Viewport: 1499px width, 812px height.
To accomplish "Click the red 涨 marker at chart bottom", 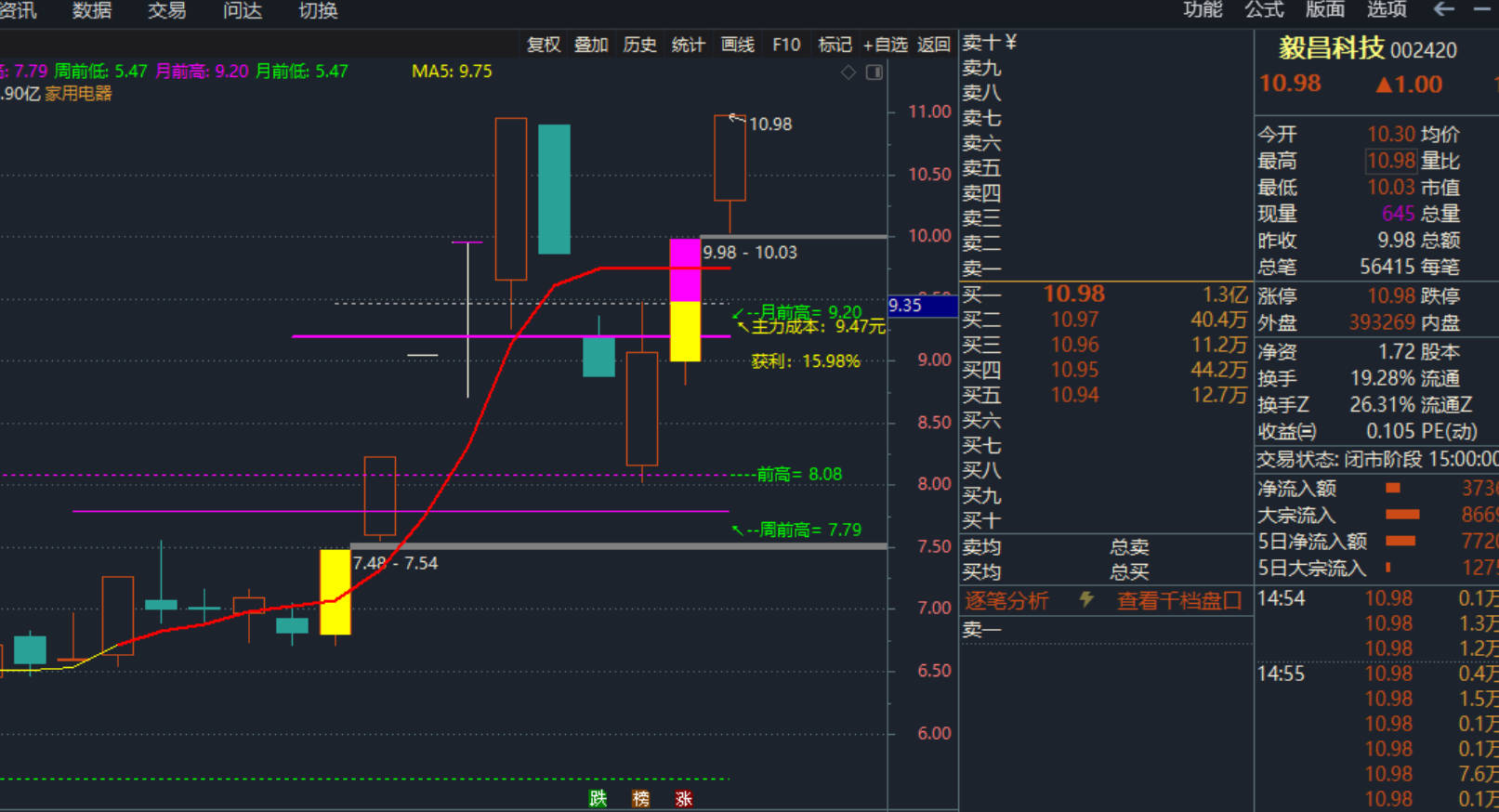I will coord(684,798).
